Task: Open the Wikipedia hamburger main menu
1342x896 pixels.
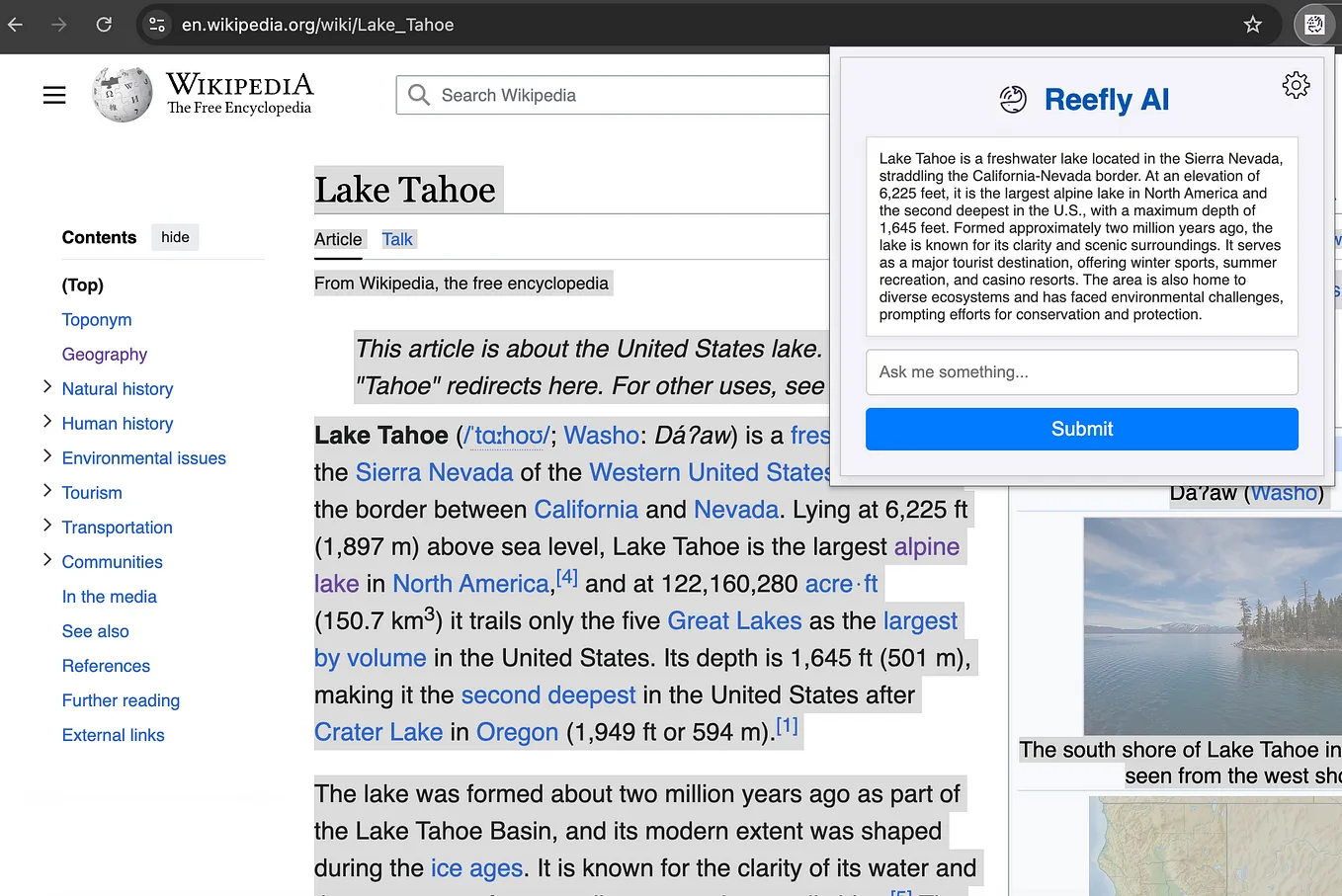Action: (54, 95)
